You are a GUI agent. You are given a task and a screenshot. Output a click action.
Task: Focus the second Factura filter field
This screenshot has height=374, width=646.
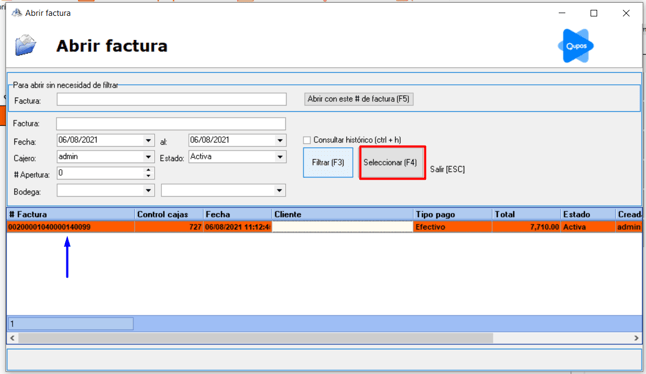171,124
